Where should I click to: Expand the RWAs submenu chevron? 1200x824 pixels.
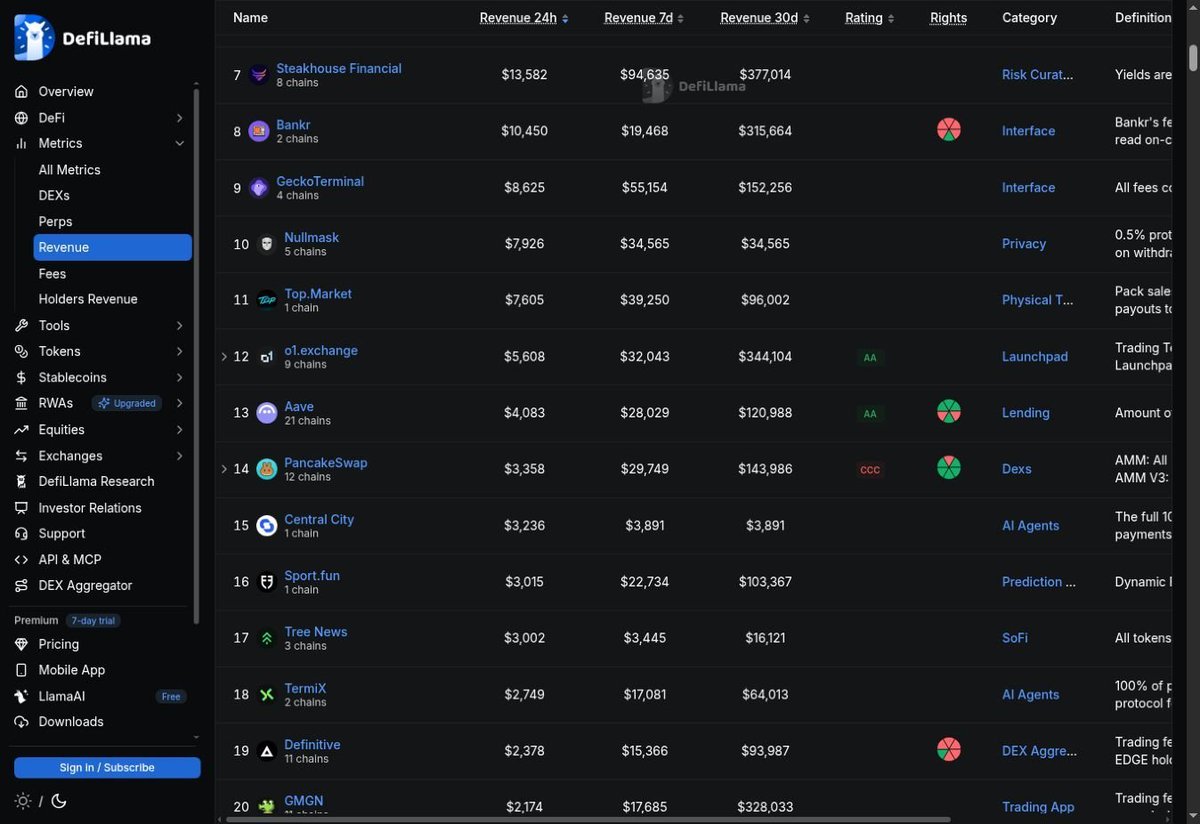[180, 403]
